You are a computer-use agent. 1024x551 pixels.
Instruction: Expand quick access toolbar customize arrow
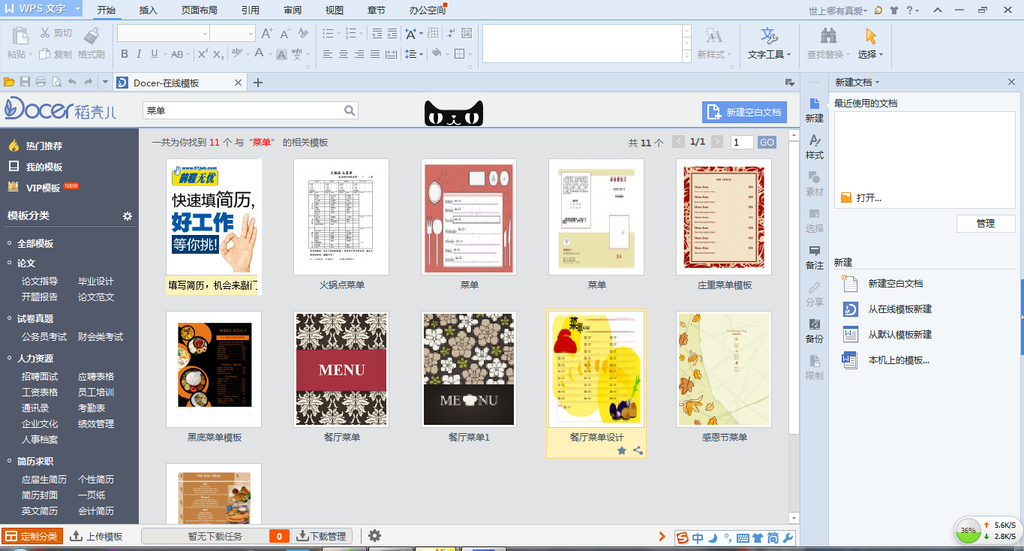[x=105, y=82]
